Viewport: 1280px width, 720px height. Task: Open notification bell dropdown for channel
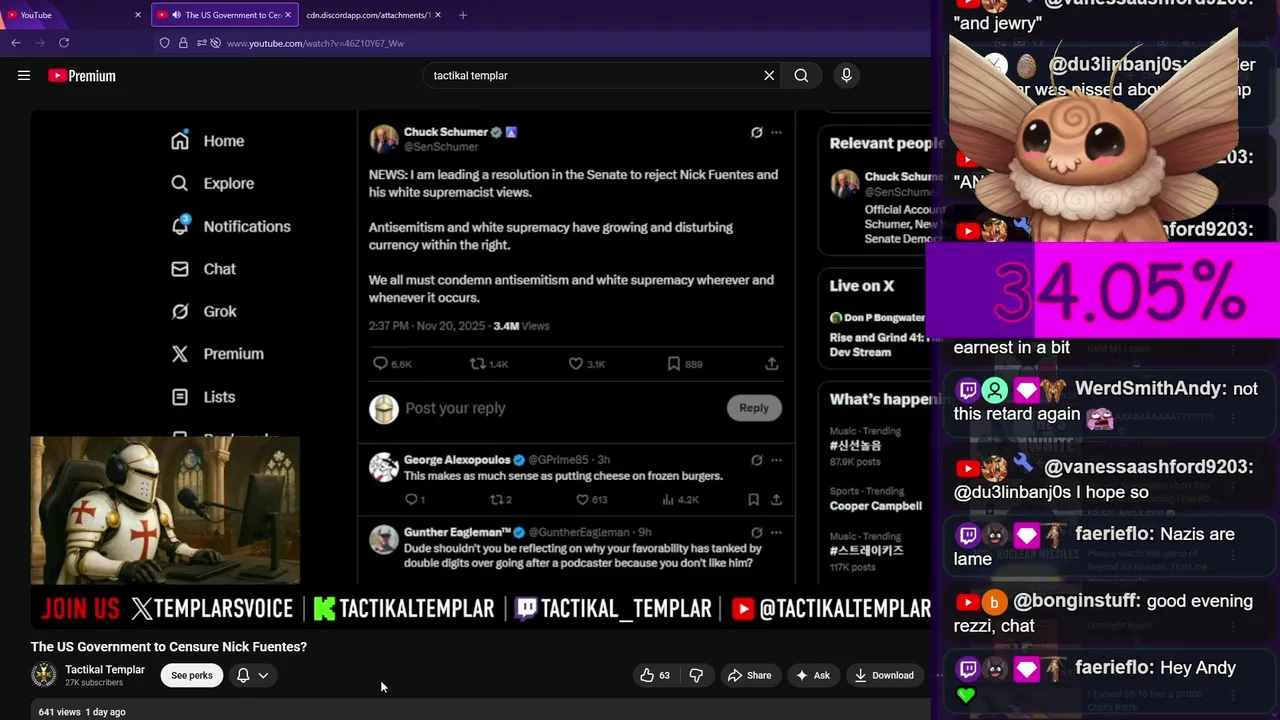tap(252, 675)
